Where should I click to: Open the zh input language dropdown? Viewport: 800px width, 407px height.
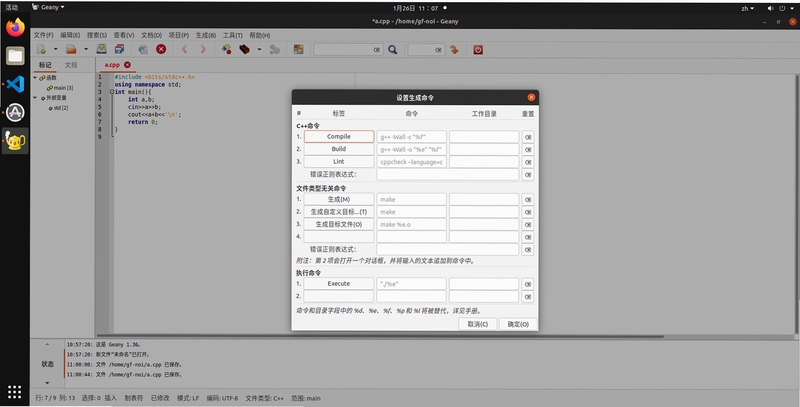747,8
